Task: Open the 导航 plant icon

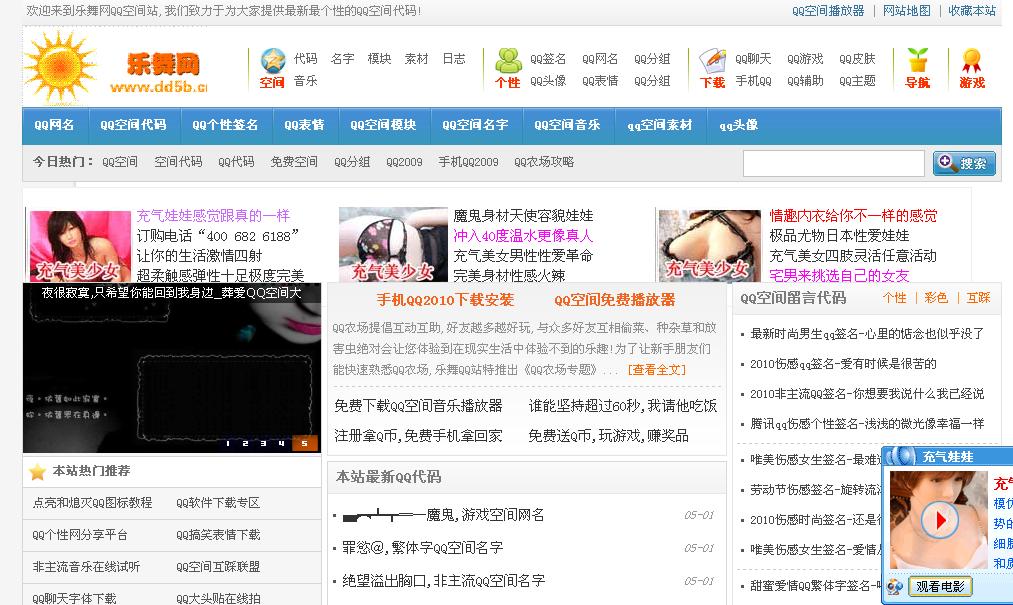Action: 917,61
